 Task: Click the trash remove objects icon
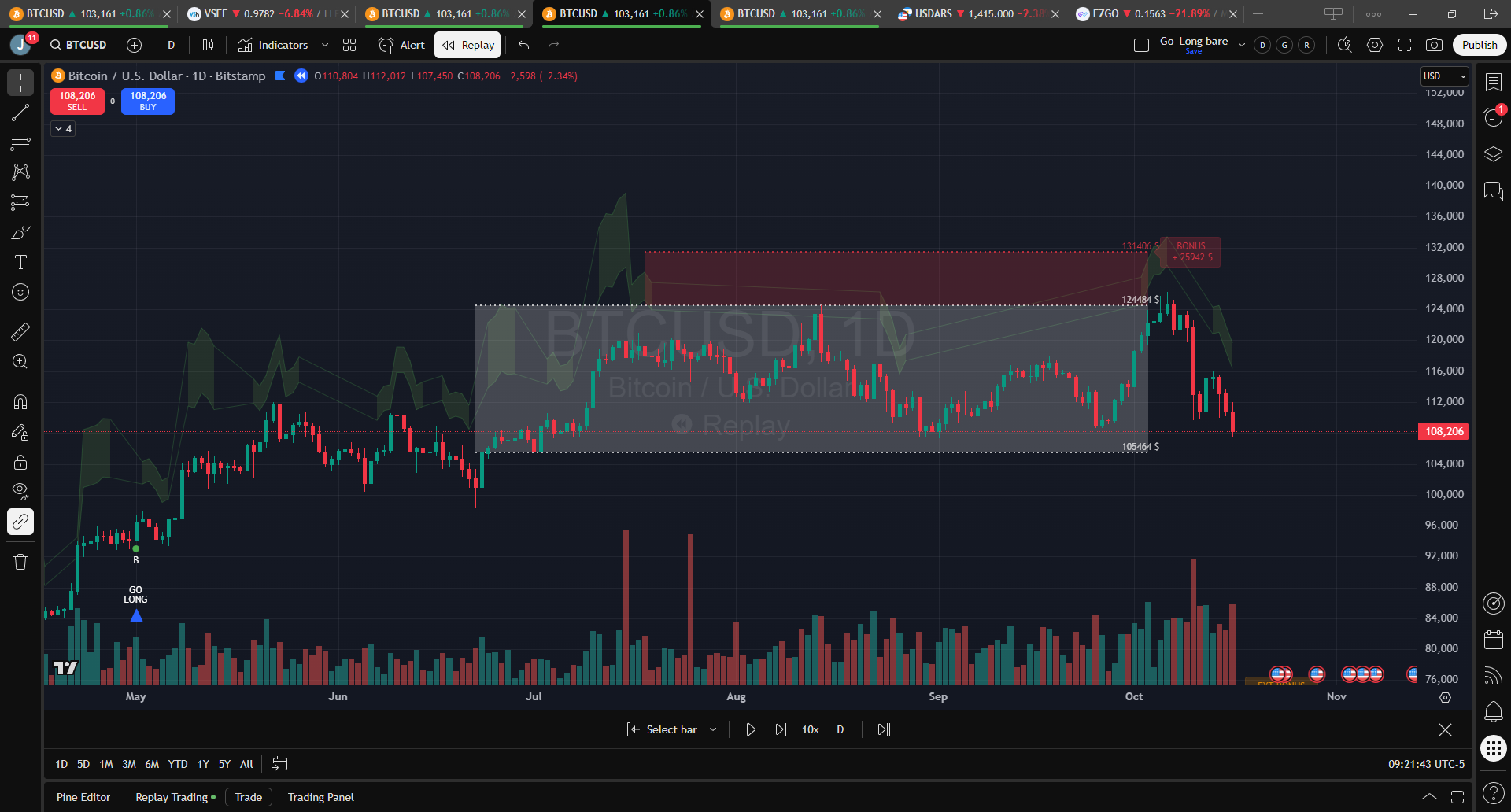coord(20,562)
